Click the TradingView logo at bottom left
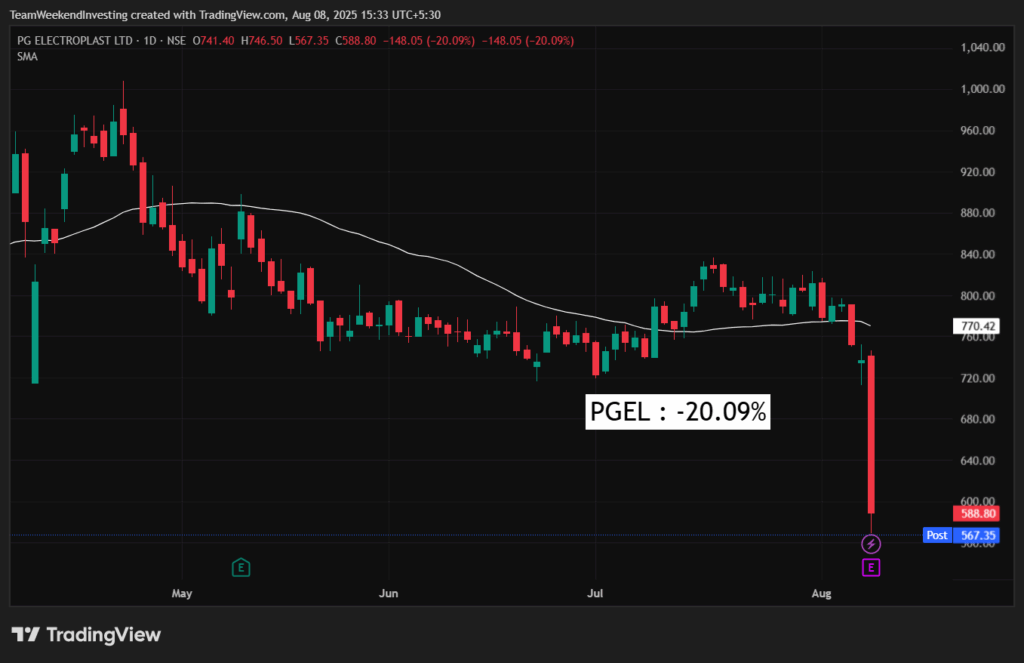The image size is (1024, 663). 86,635
